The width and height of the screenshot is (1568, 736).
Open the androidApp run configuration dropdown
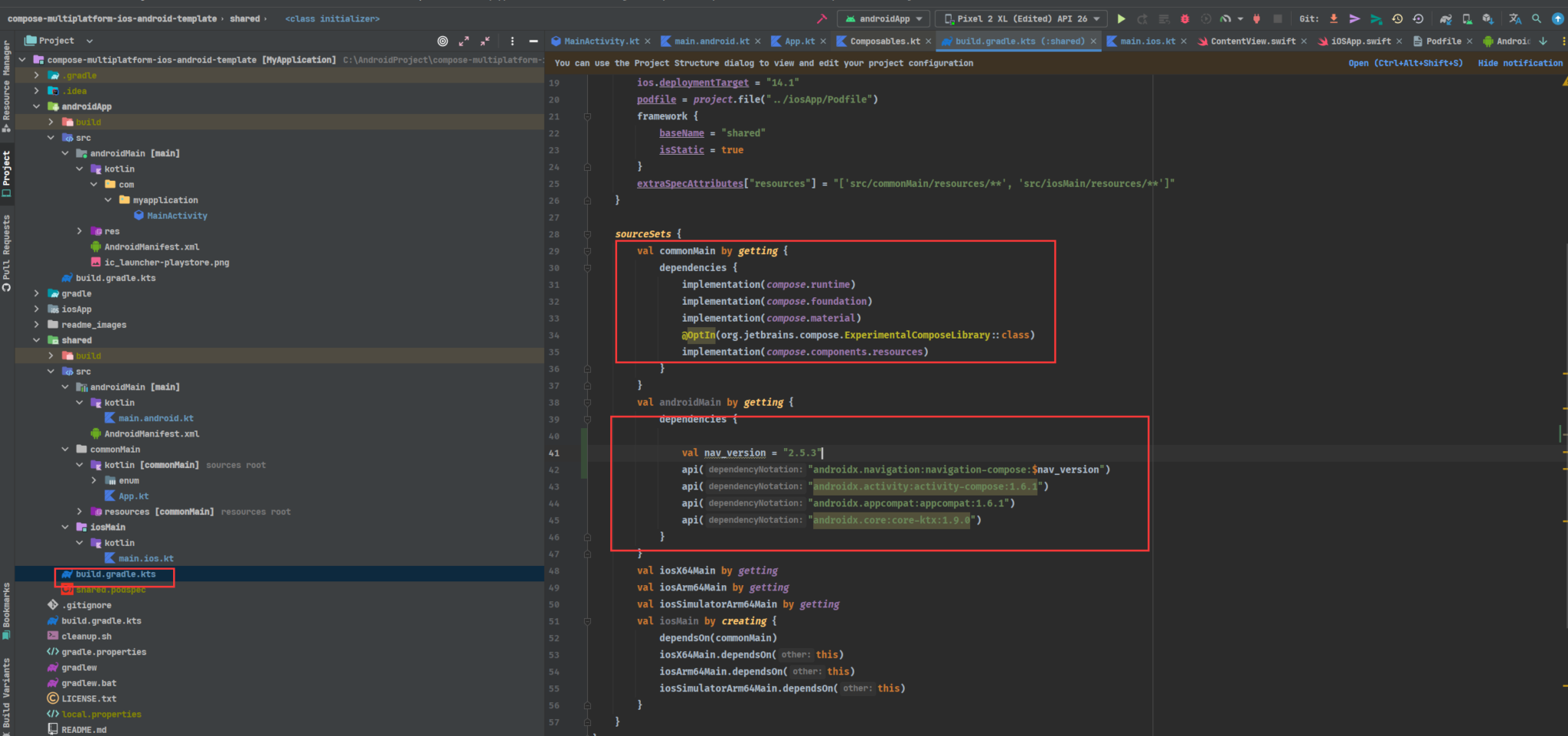[884, 19]
